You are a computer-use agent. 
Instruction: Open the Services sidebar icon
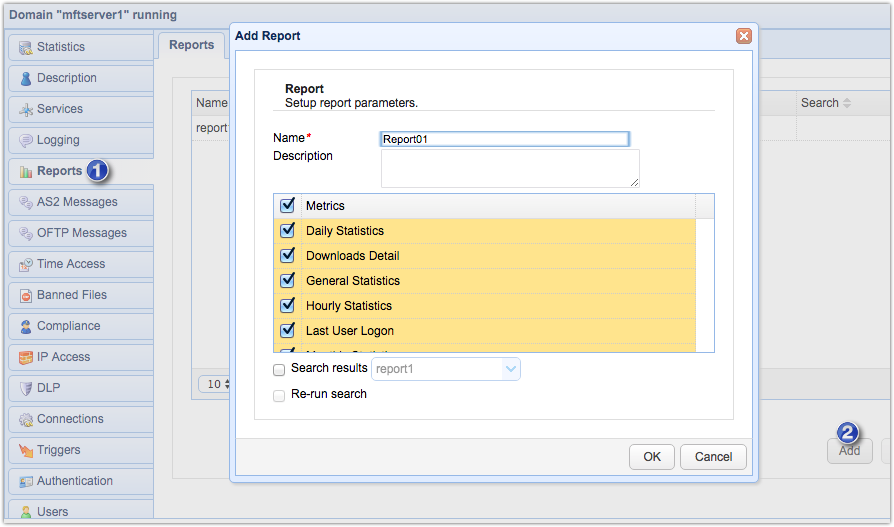(x=25, y=109)
